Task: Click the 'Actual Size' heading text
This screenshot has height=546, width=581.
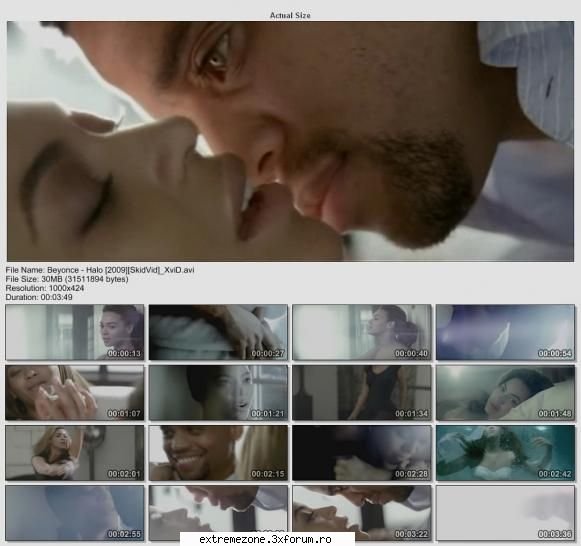Action: [290, 15]
